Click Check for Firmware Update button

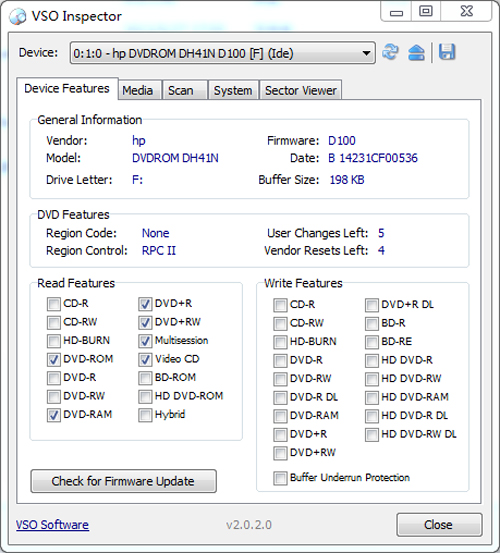[123, 481]
